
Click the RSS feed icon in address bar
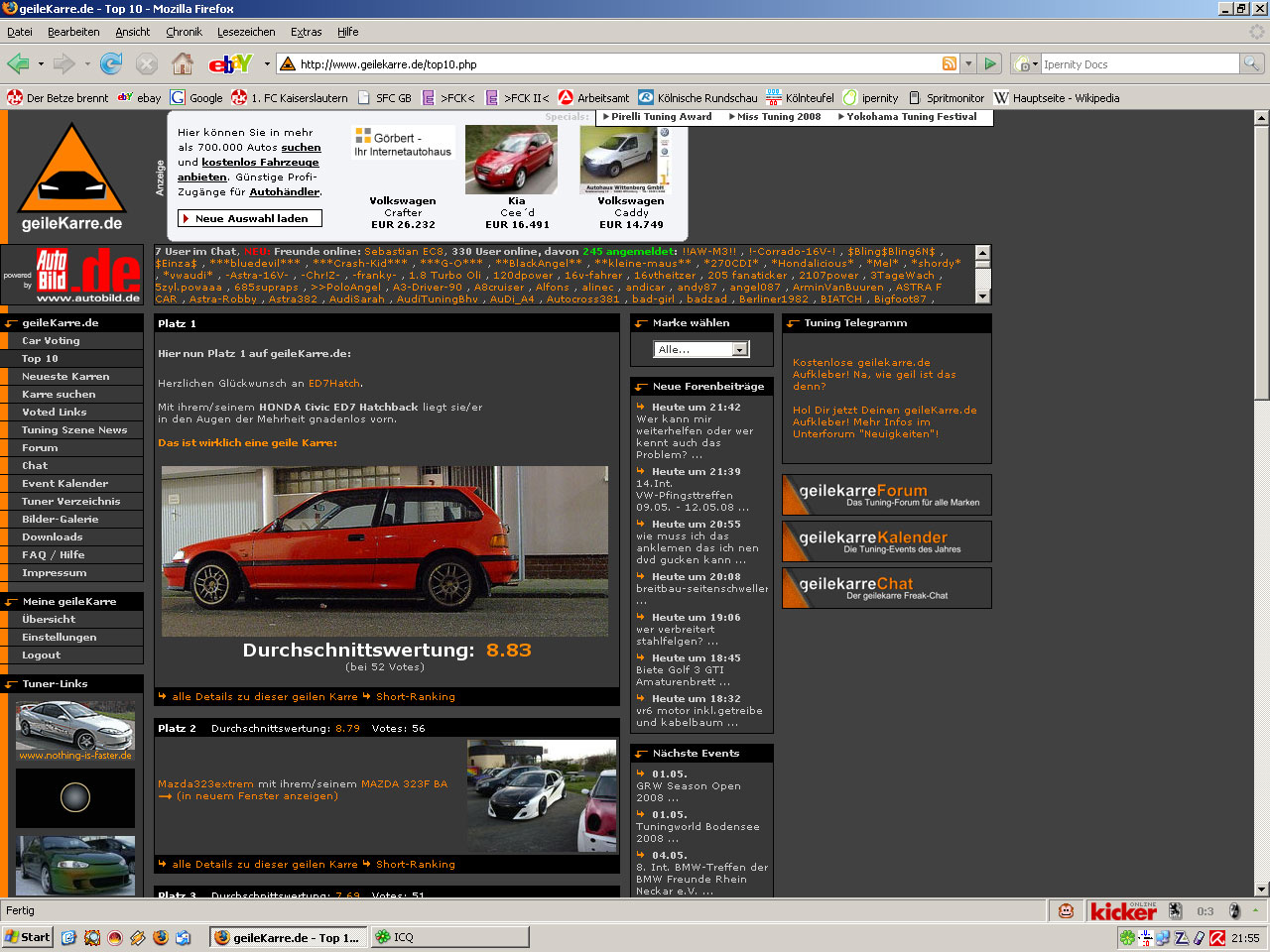pos(950,64)
